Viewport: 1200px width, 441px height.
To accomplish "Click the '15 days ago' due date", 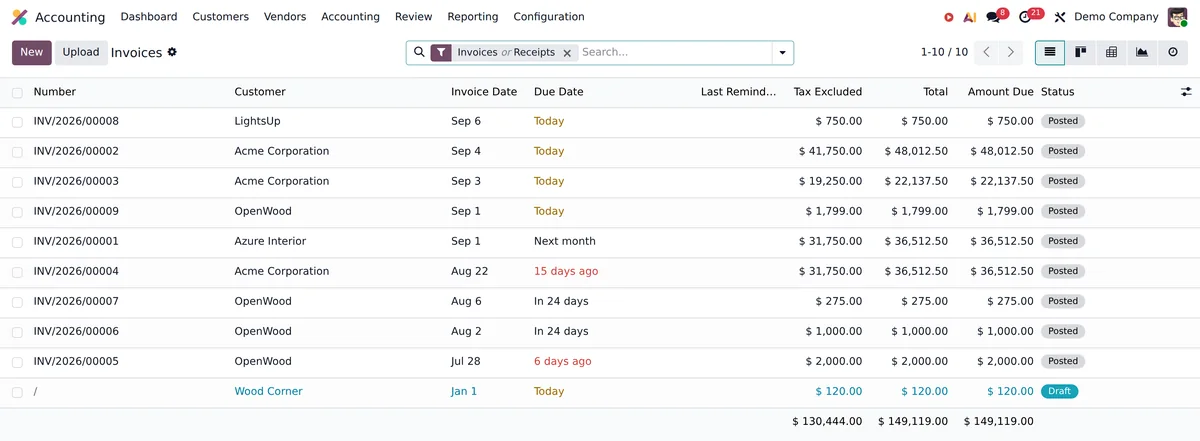I will tap(566, 272).
